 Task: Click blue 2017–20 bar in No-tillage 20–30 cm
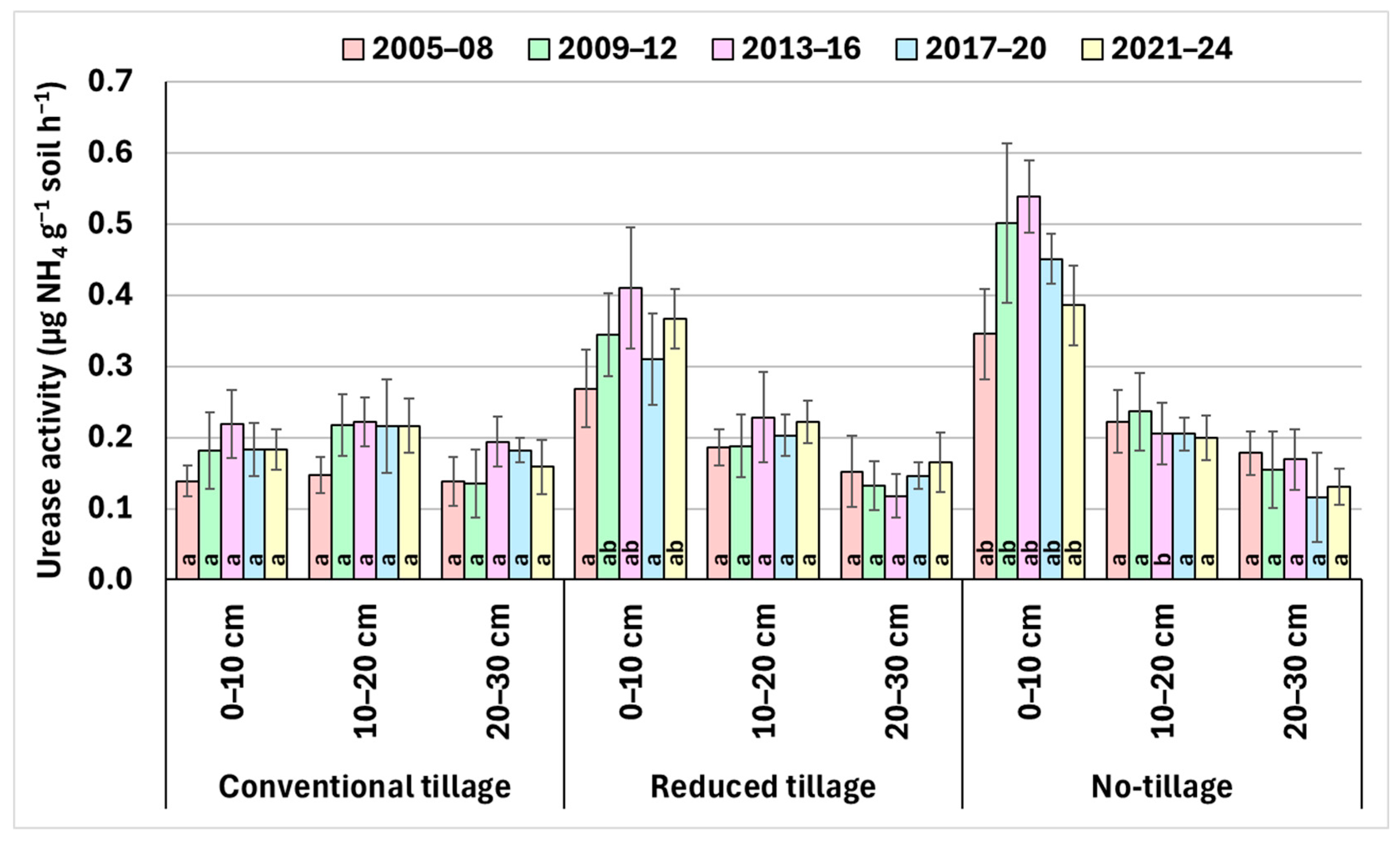point(1317,538)
